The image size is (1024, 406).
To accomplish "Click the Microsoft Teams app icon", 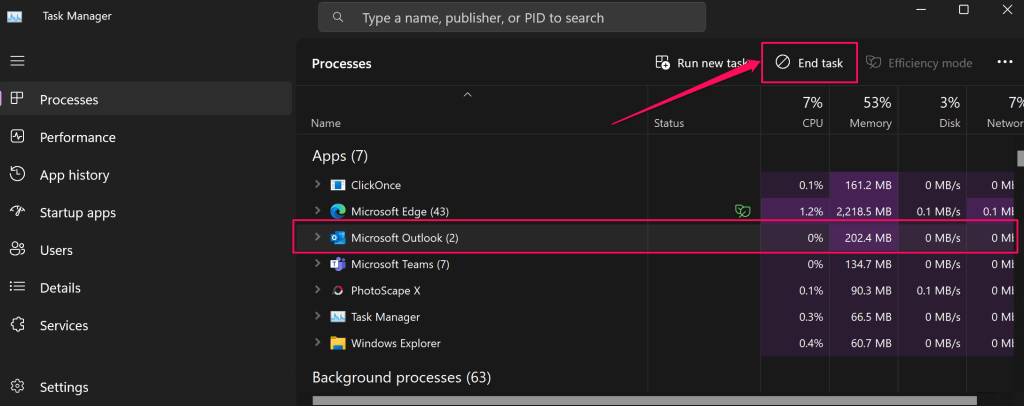I will point(338,264).
